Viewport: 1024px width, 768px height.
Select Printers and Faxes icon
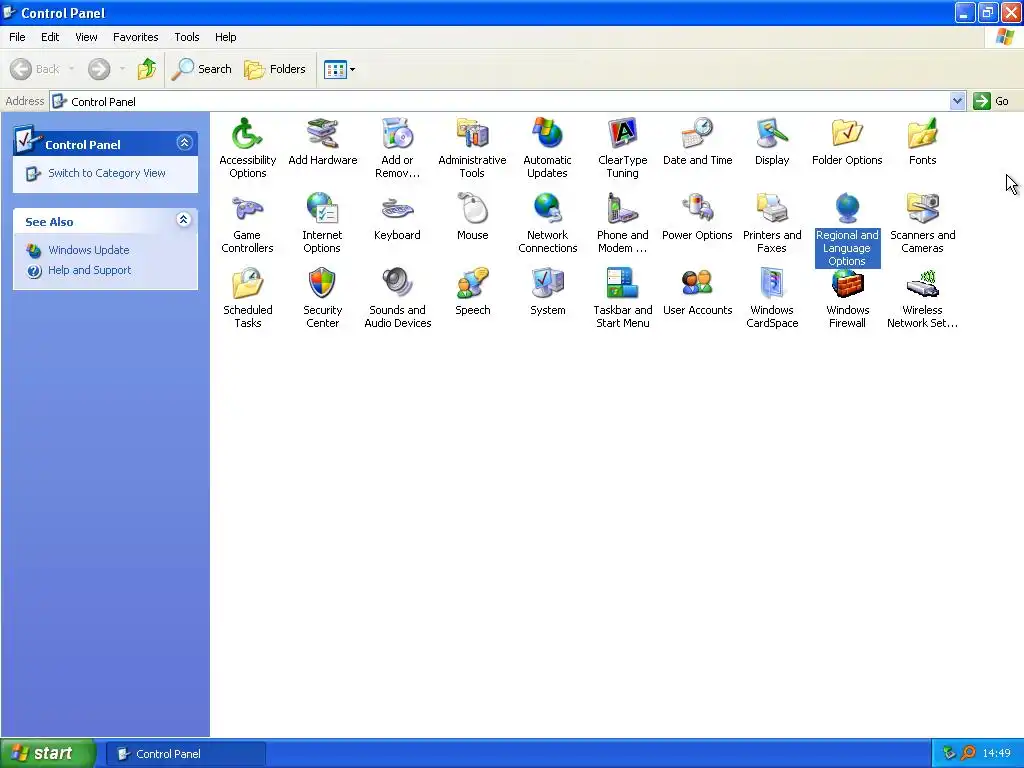772,208
